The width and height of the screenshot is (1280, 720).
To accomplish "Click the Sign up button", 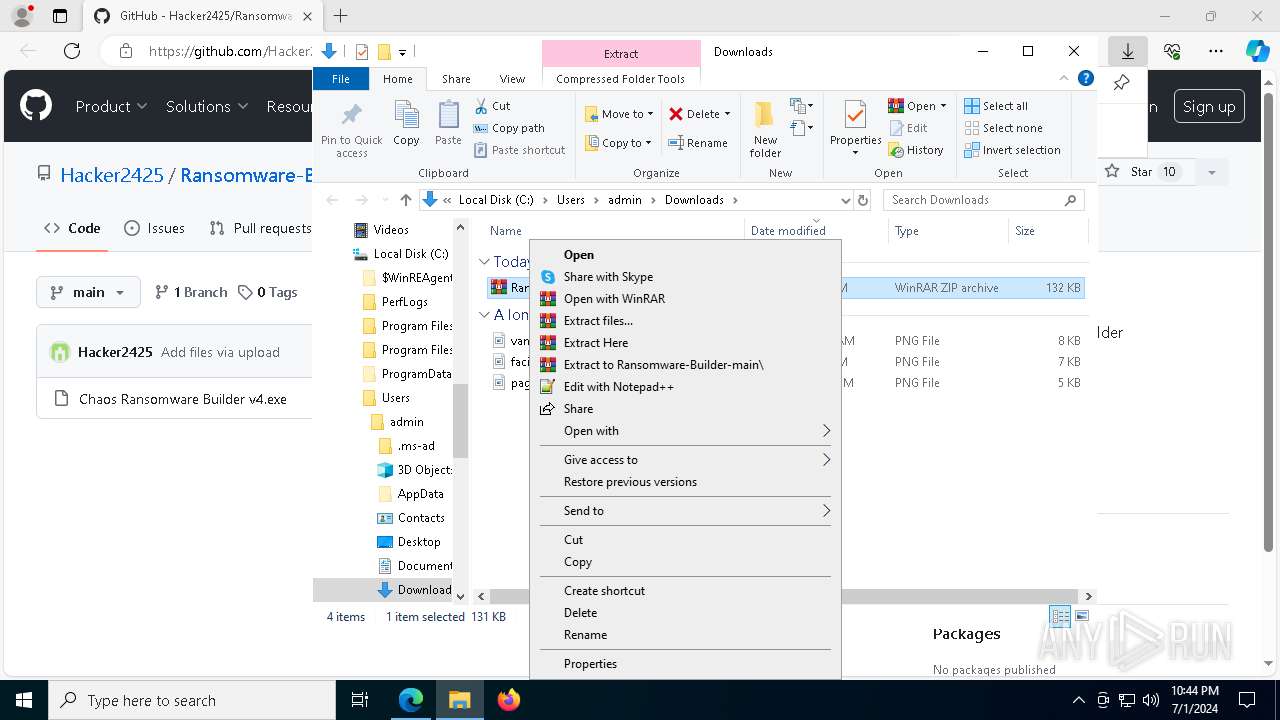I will 1209,107.
